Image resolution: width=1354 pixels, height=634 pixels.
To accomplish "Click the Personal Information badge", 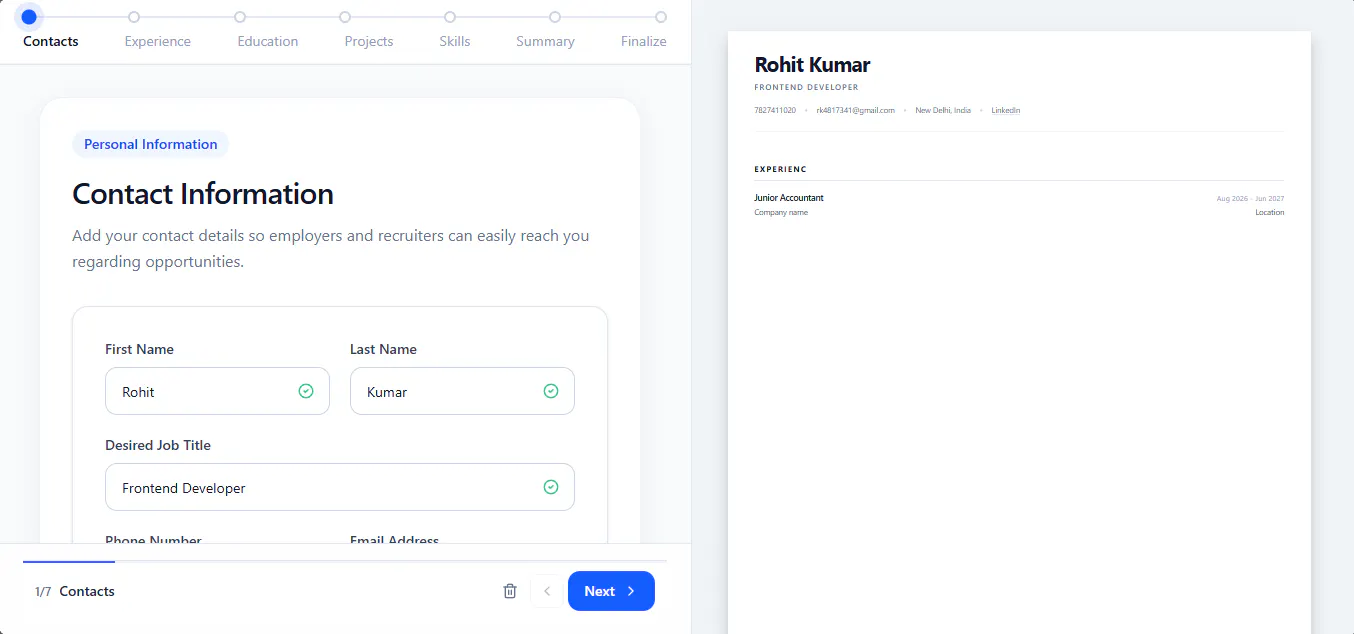I will pos(151,144).
